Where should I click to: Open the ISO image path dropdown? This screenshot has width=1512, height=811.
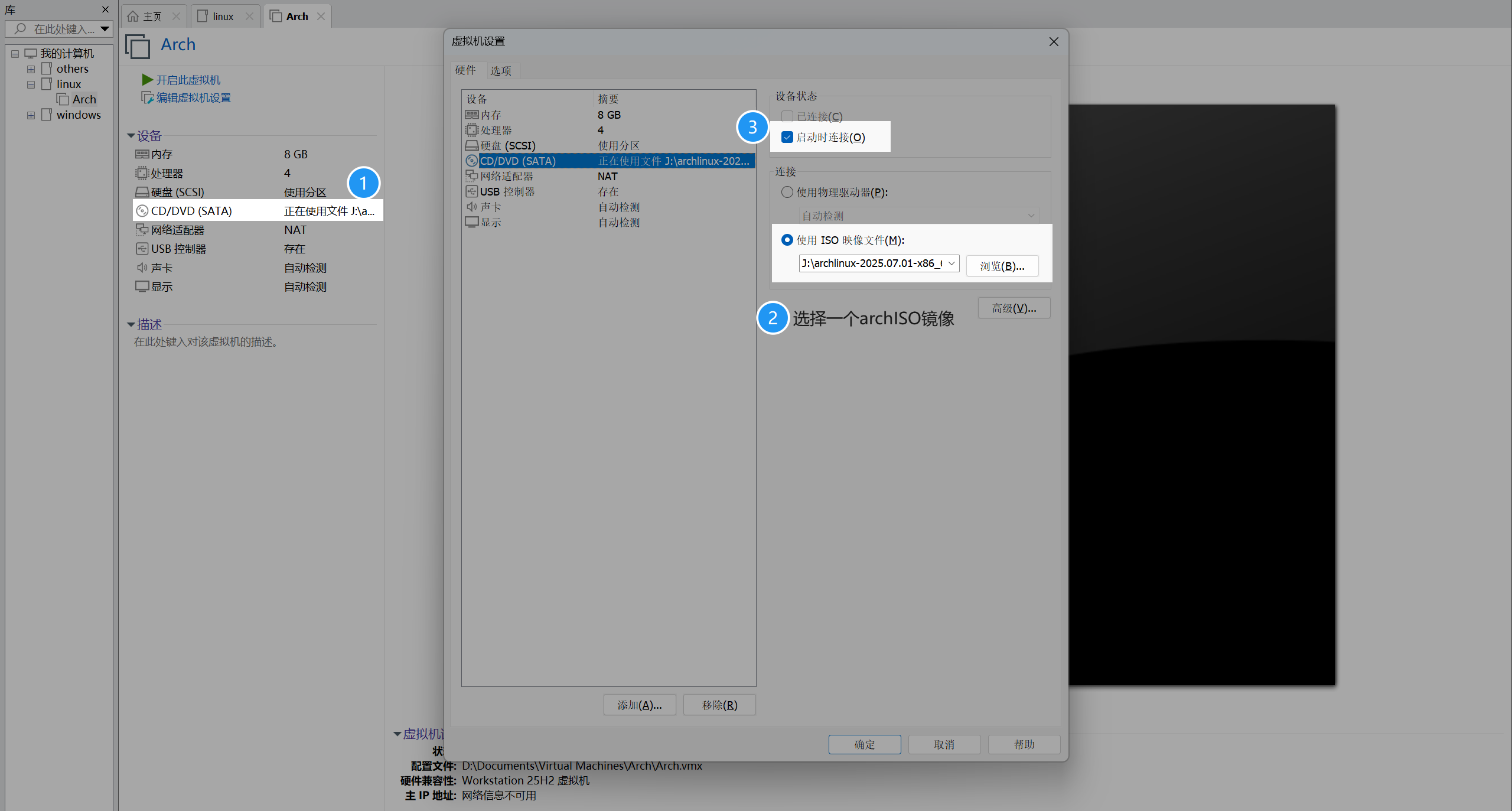[951, 263]
